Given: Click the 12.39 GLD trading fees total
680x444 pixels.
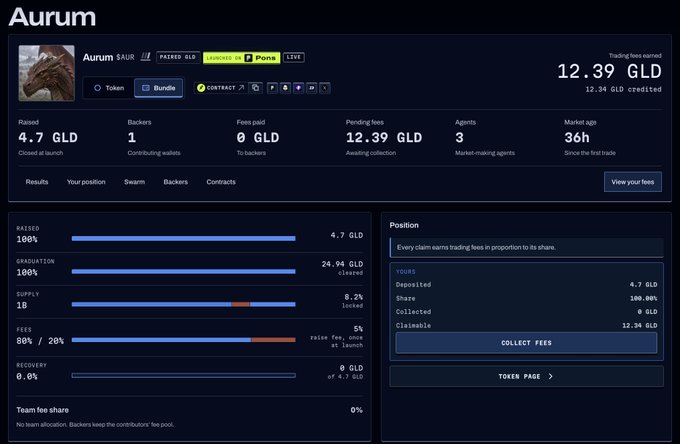Looking at the screenshot, I should click(x=609, y=72).
